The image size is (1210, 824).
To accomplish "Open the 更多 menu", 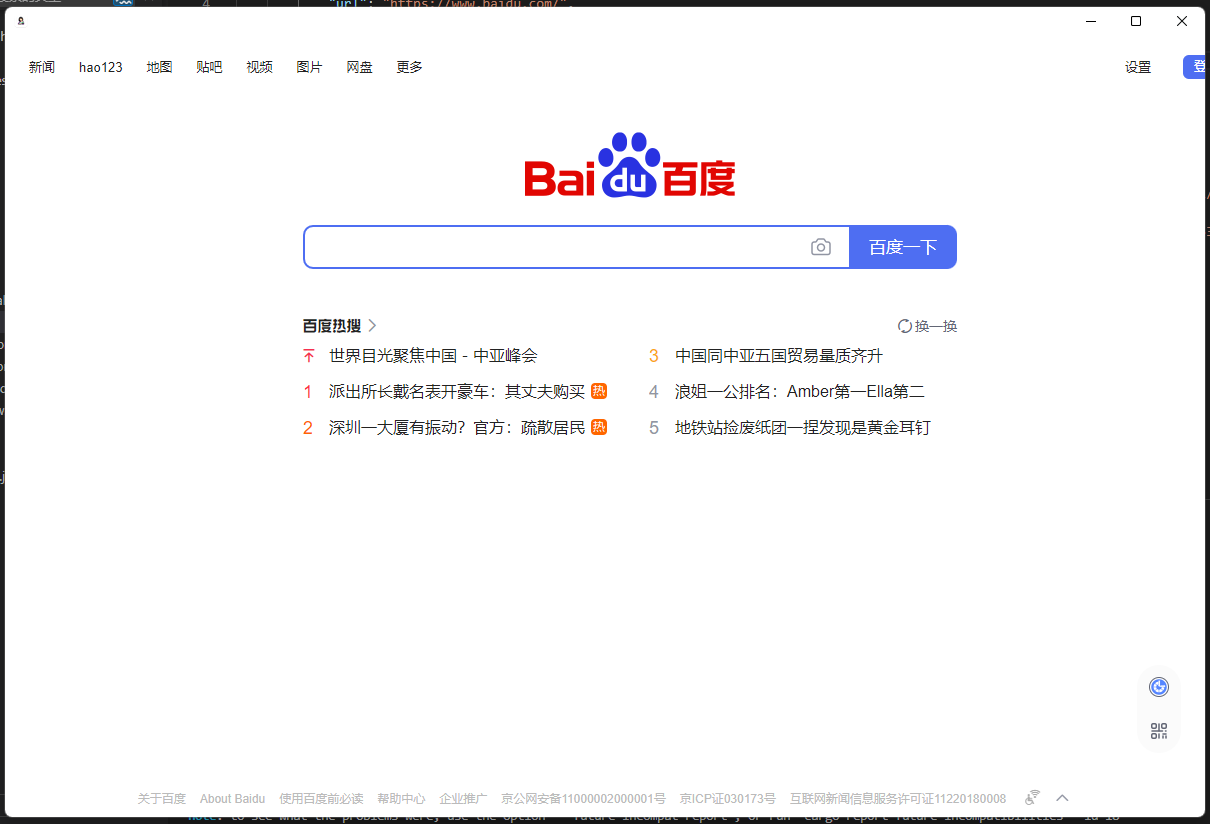I will click(x=408, y=67).
